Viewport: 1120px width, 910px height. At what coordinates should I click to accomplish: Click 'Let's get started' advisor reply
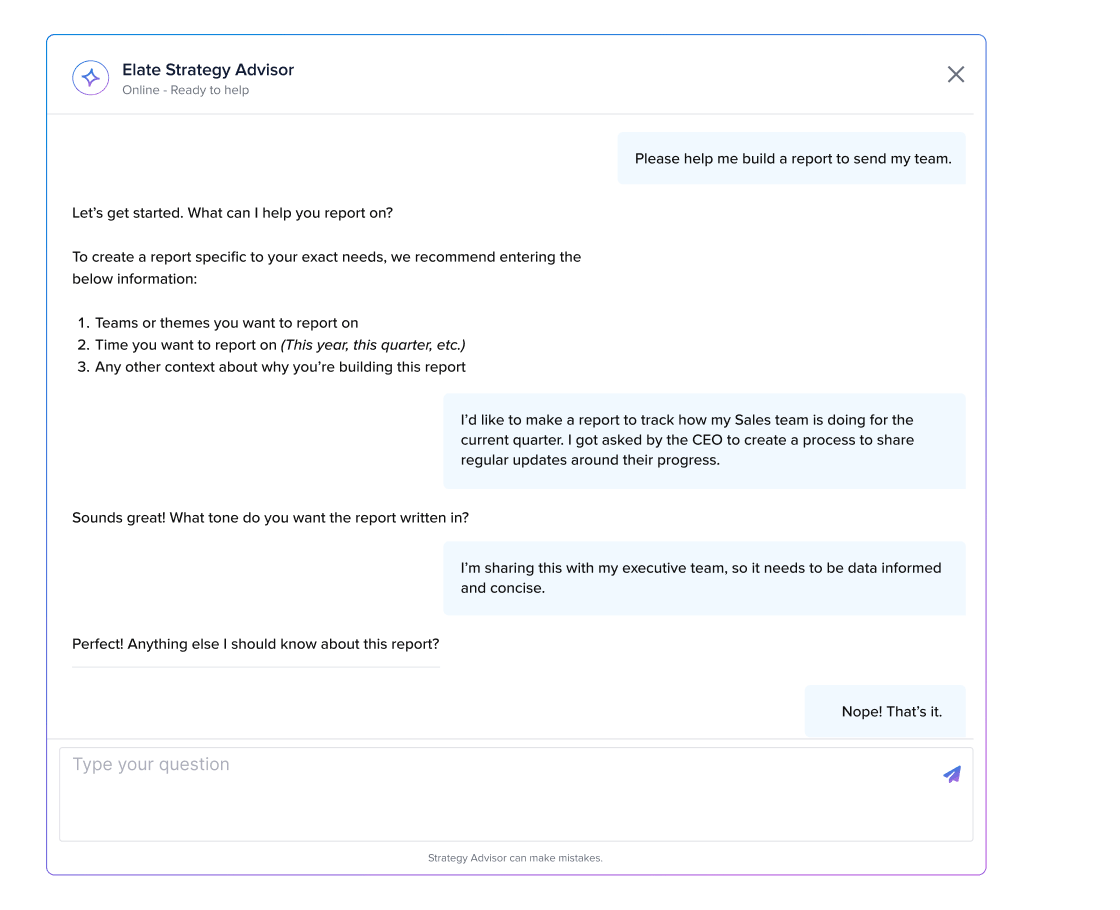[232, 213]
